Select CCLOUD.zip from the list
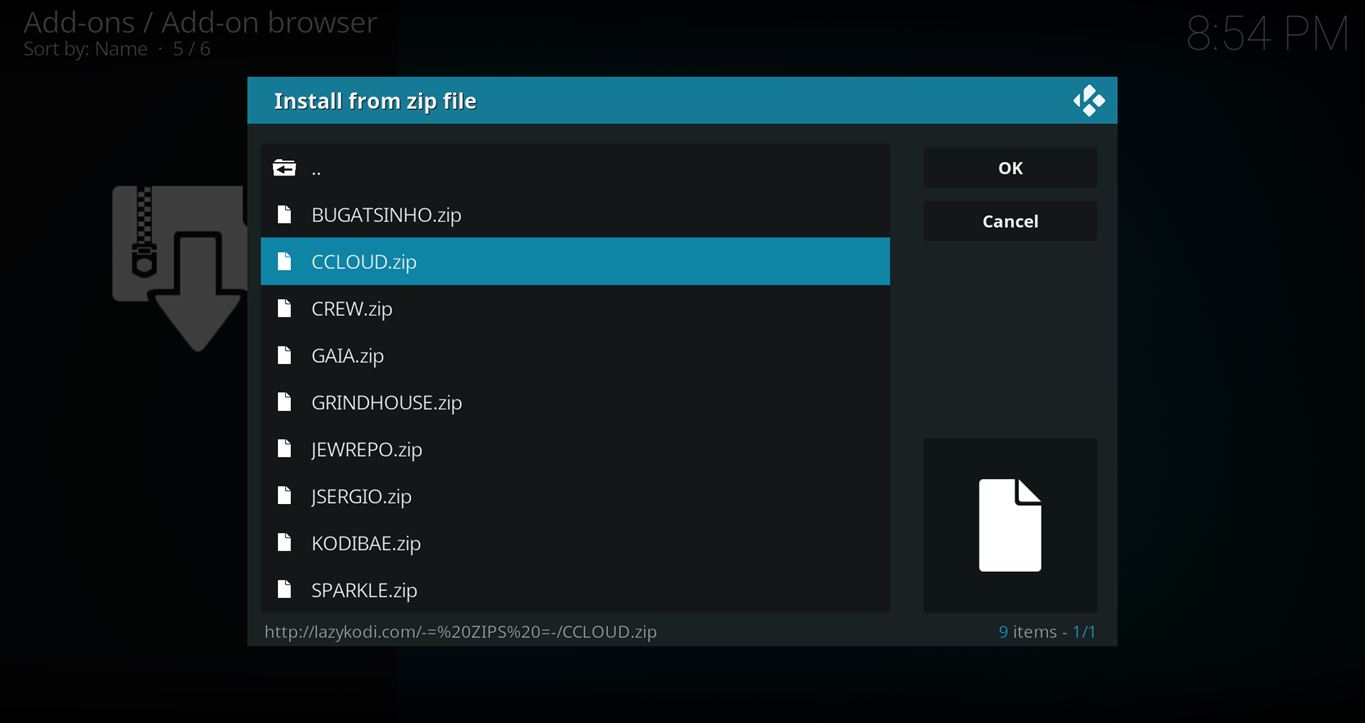This screenshot has width=1365, height=723. coord(364,262)
